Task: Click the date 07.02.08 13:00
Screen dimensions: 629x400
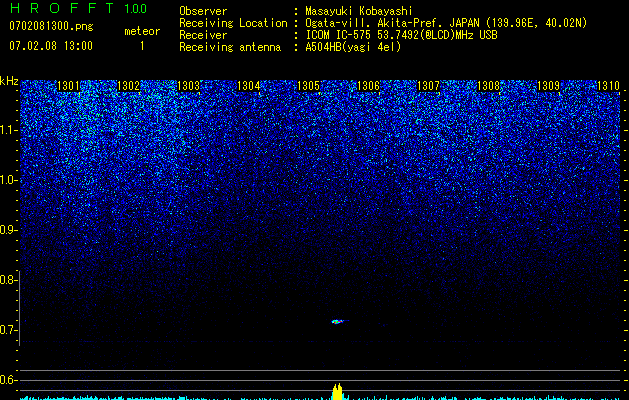Action: click(51, 46)
